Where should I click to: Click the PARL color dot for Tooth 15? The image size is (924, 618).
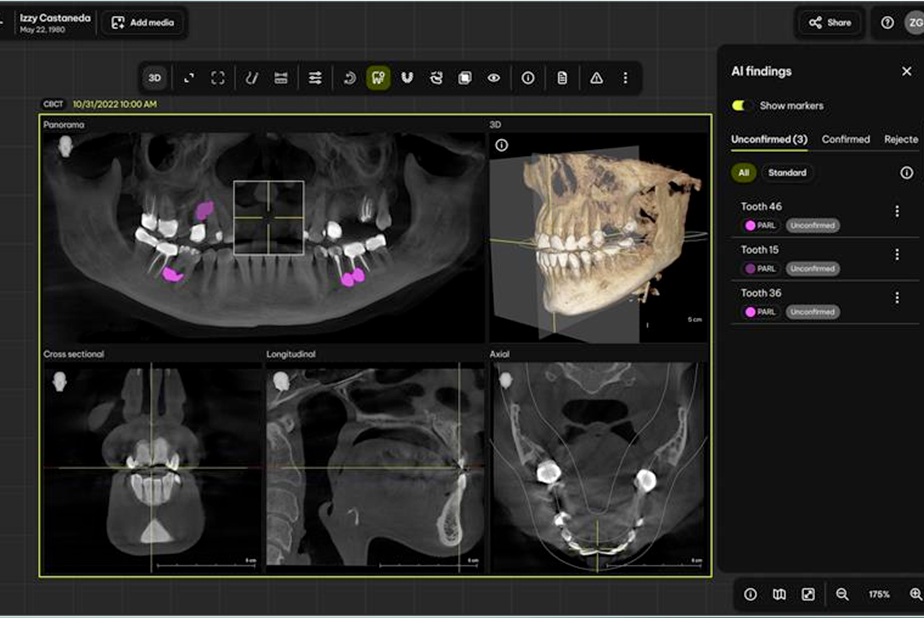750,269
